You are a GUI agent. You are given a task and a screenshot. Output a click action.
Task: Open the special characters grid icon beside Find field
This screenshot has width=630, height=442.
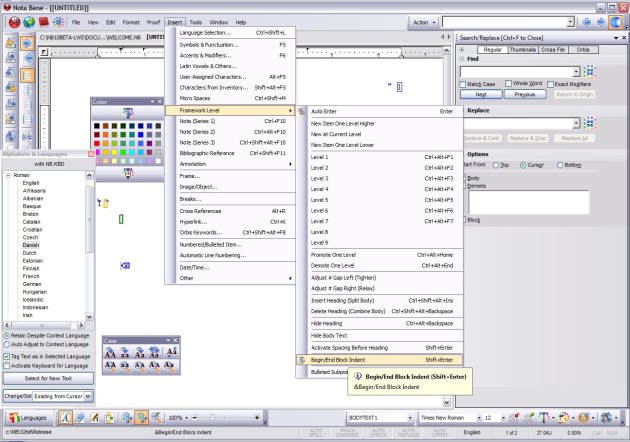click(x=589, y=72)
